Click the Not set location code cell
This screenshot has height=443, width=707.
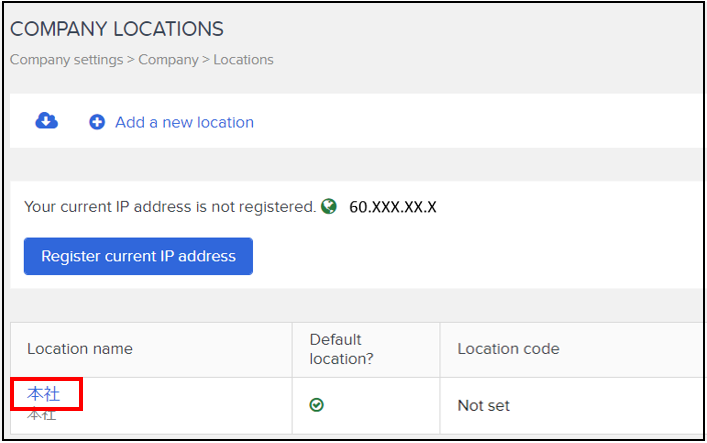click(x=483, y=406)
